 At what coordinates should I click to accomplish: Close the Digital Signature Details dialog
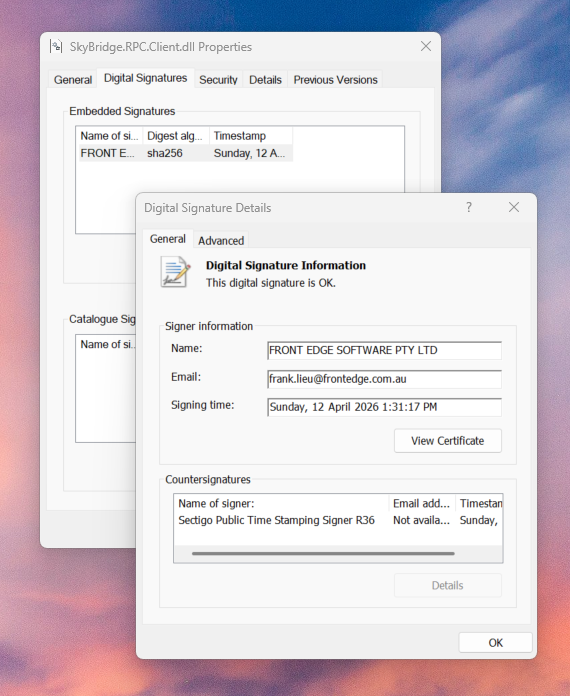click(x=514, y=207)
